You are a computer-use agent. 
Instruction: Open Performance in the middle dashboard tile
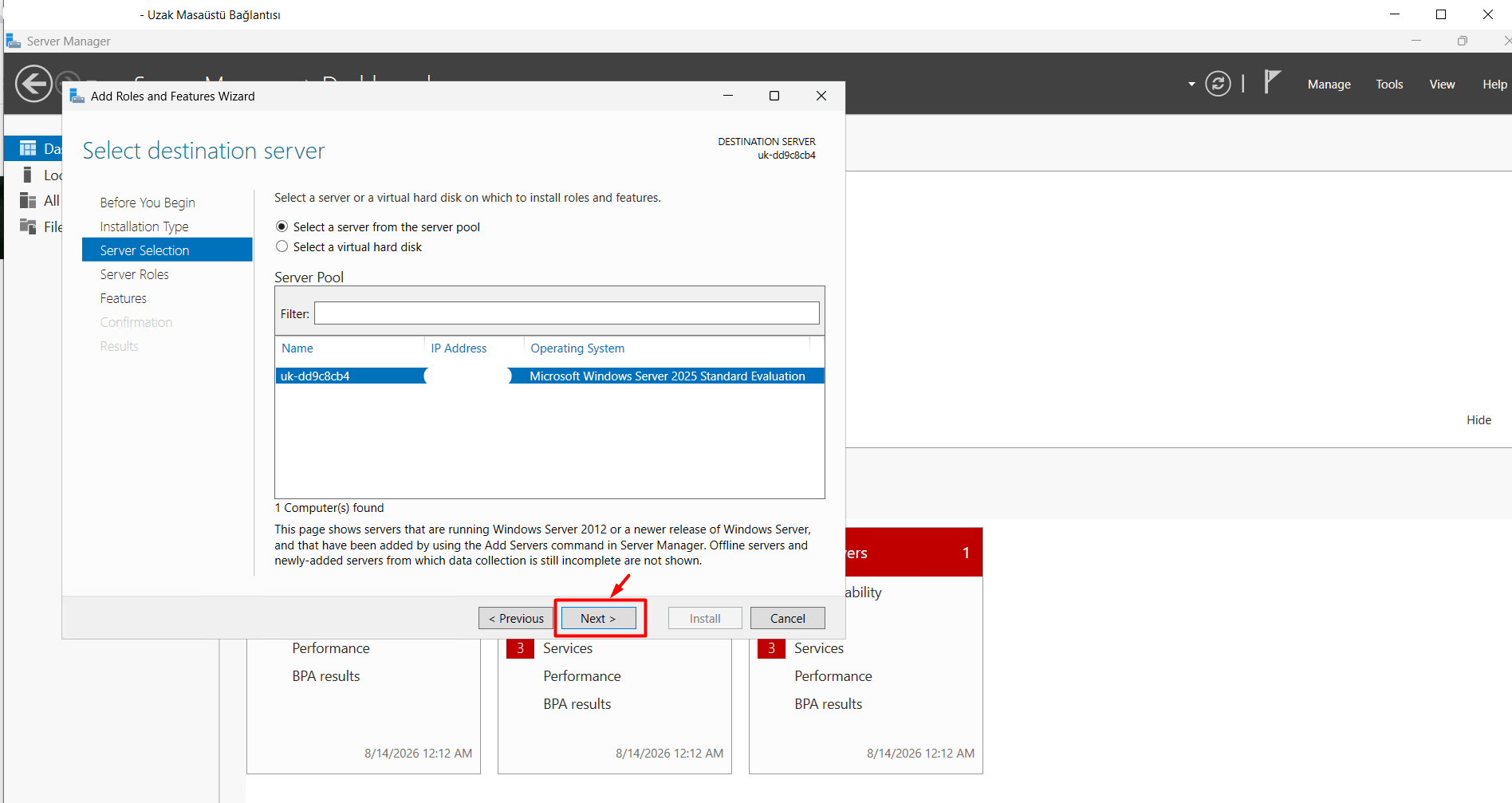[582, 676]
